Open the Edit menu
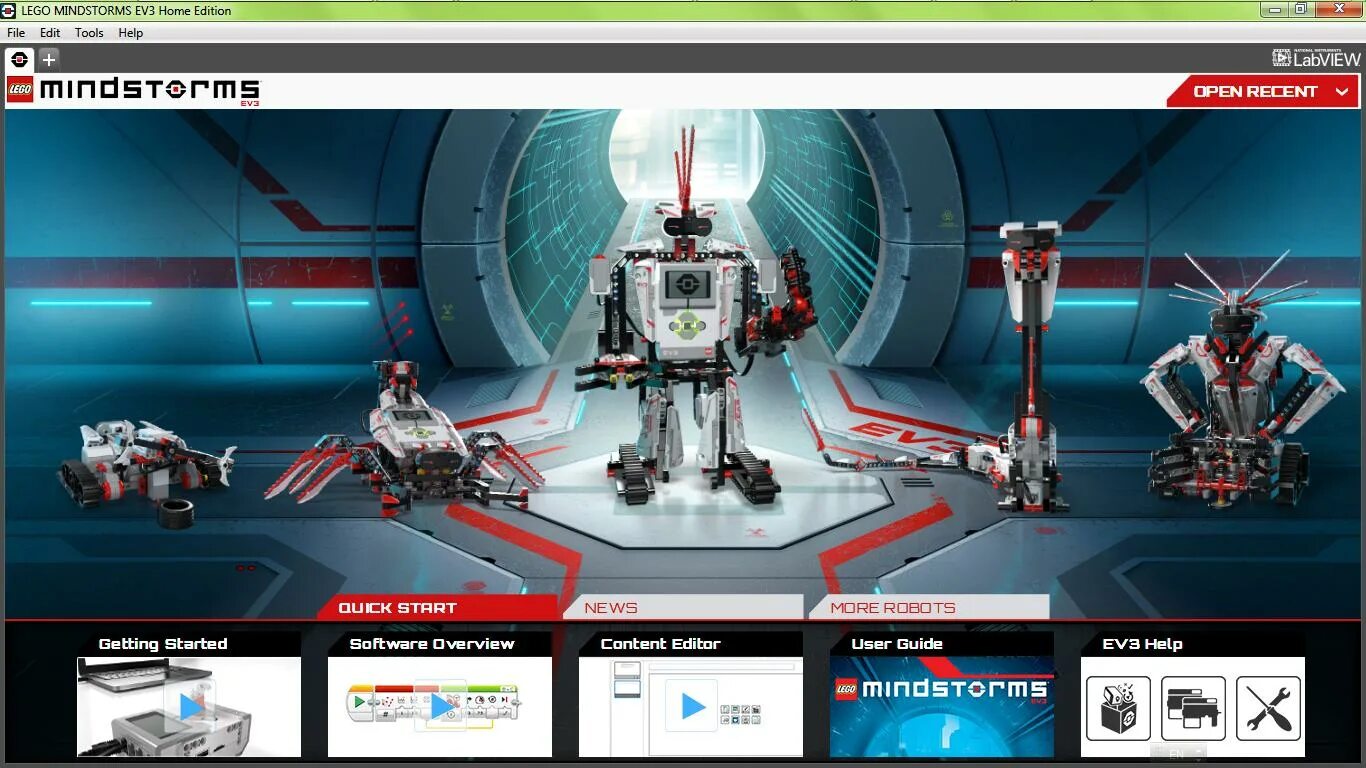 click(x=50, y=33)
